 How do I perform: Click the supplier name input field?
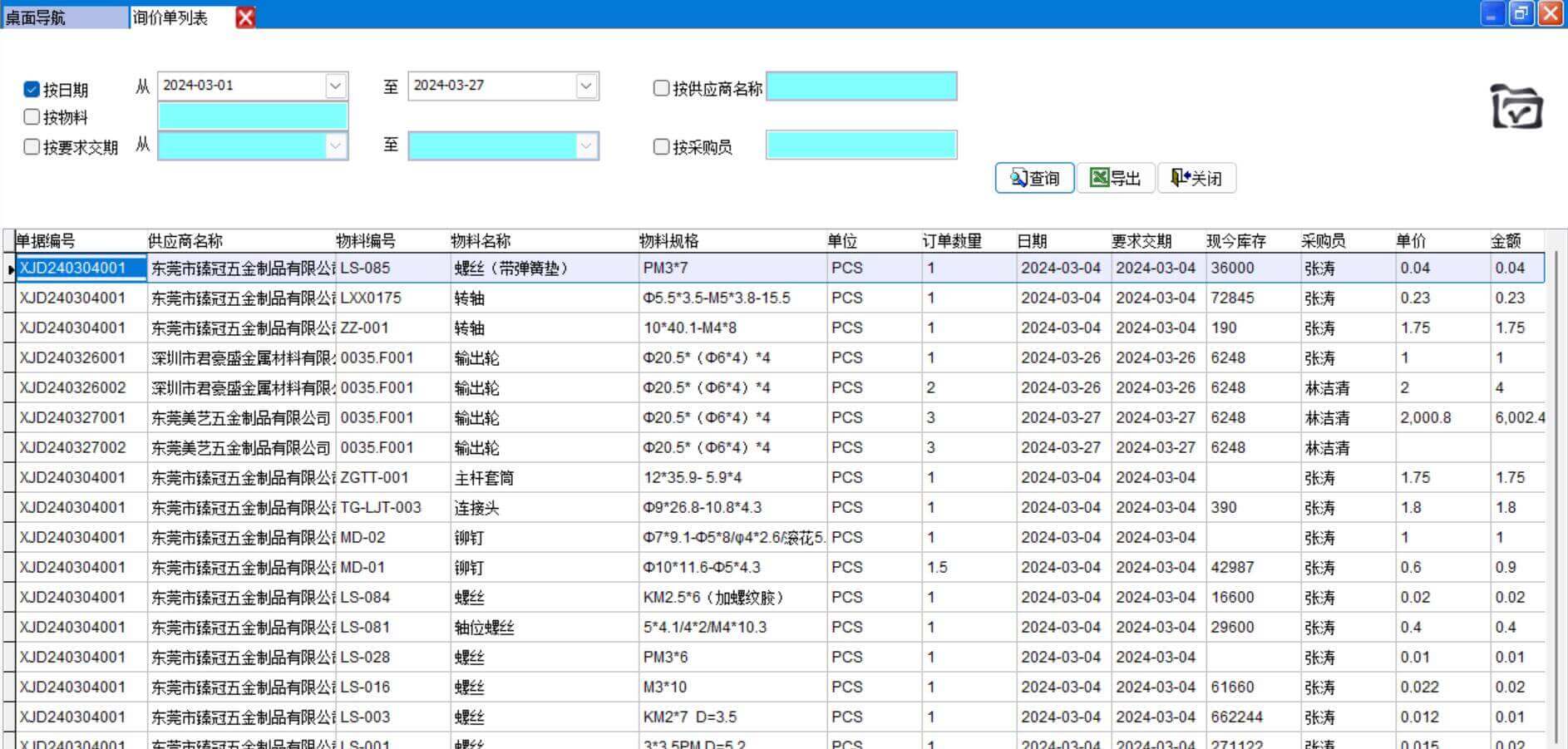point(860,86)
